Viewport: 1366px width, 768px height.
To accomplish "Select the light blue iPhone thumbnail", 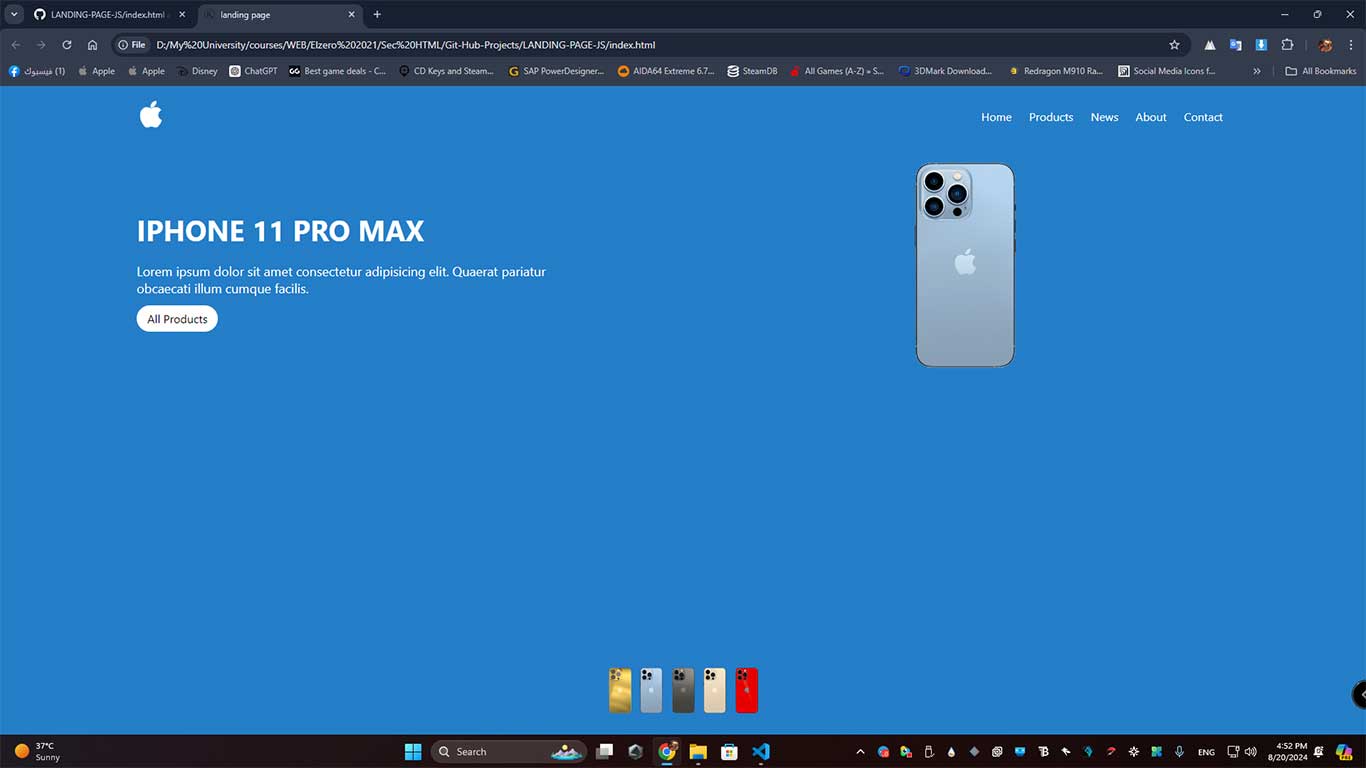I will 651,690.
